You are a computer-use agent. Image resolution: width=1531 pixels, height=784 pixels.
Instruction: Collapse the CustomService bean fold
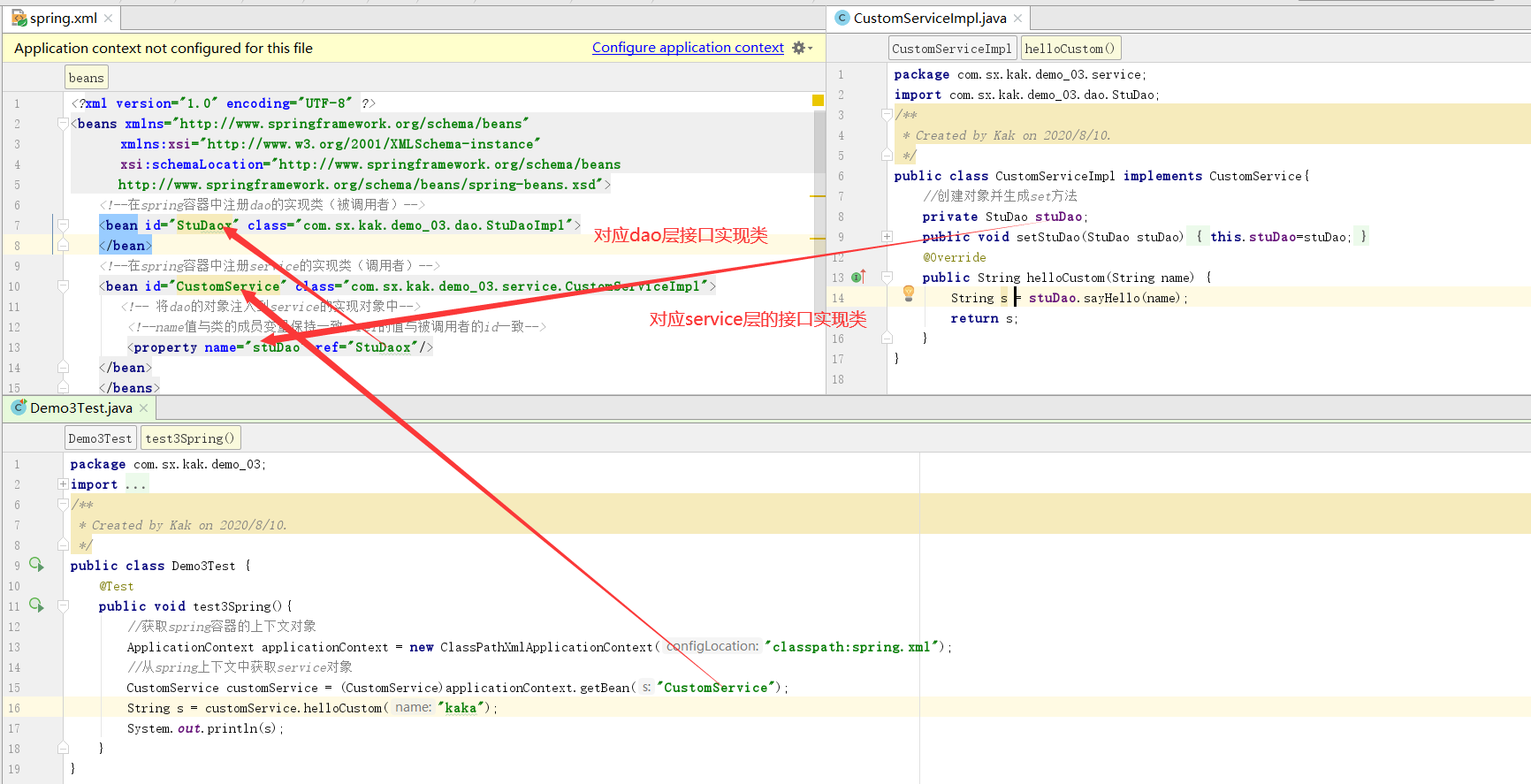click(x=63, y=286)
